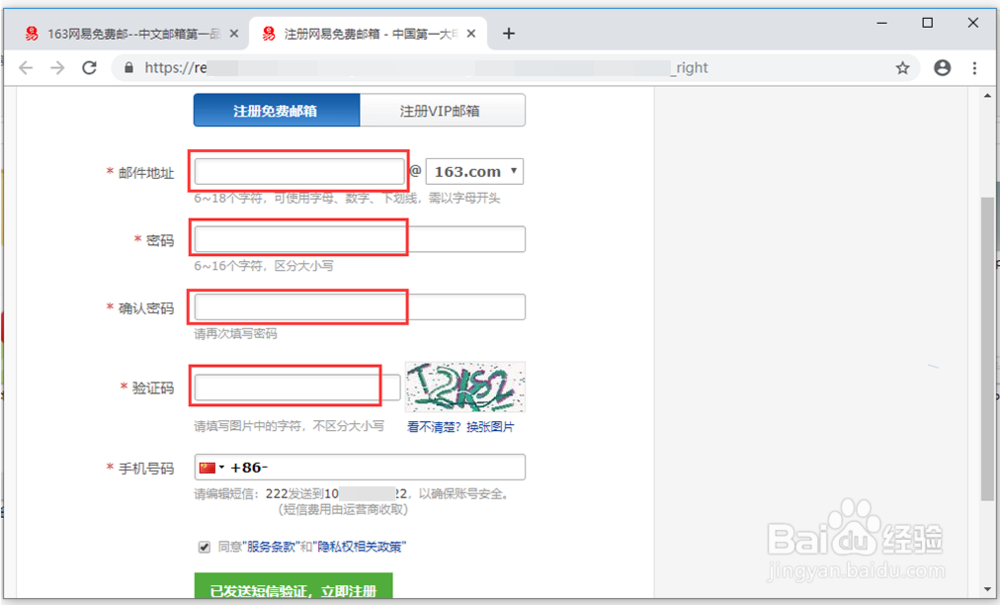Open the Chrome profile avatar
This screenshot has height=605, width=1000.
(x=942, y=68)
